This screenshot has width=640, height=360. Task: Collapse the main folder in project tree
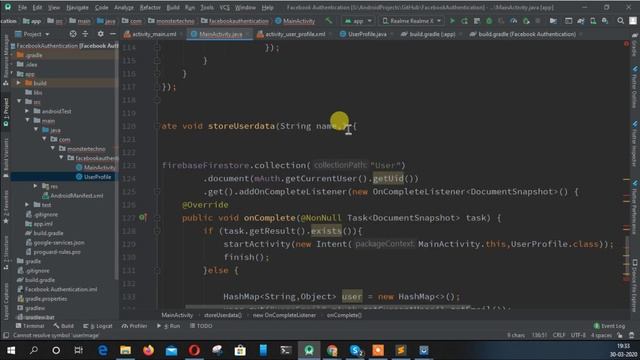pos(27,120)
